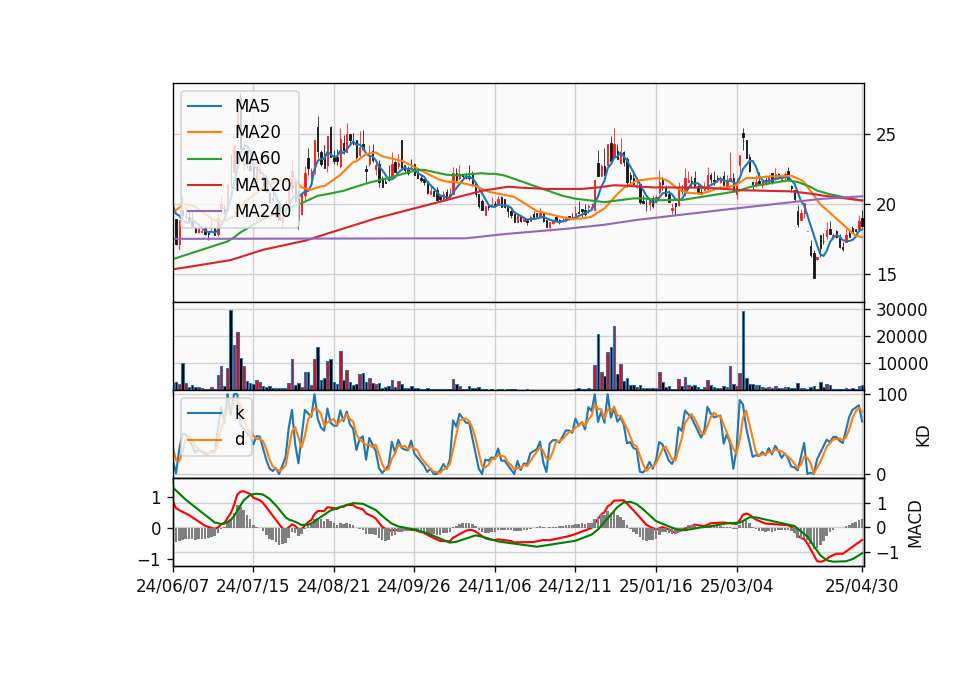The height and width of the screenshot is (690, 960).
Task: Click the 24/11/06 date axis label
Action: pos(495,586)
